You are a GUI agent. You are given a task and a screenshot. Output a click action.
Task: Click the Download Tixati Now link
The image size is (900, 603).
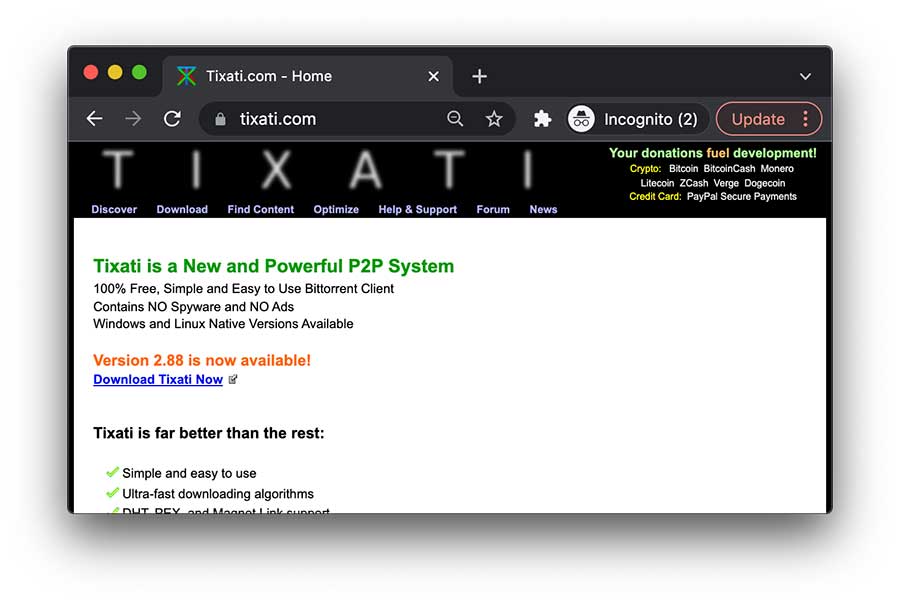[157, 379]
